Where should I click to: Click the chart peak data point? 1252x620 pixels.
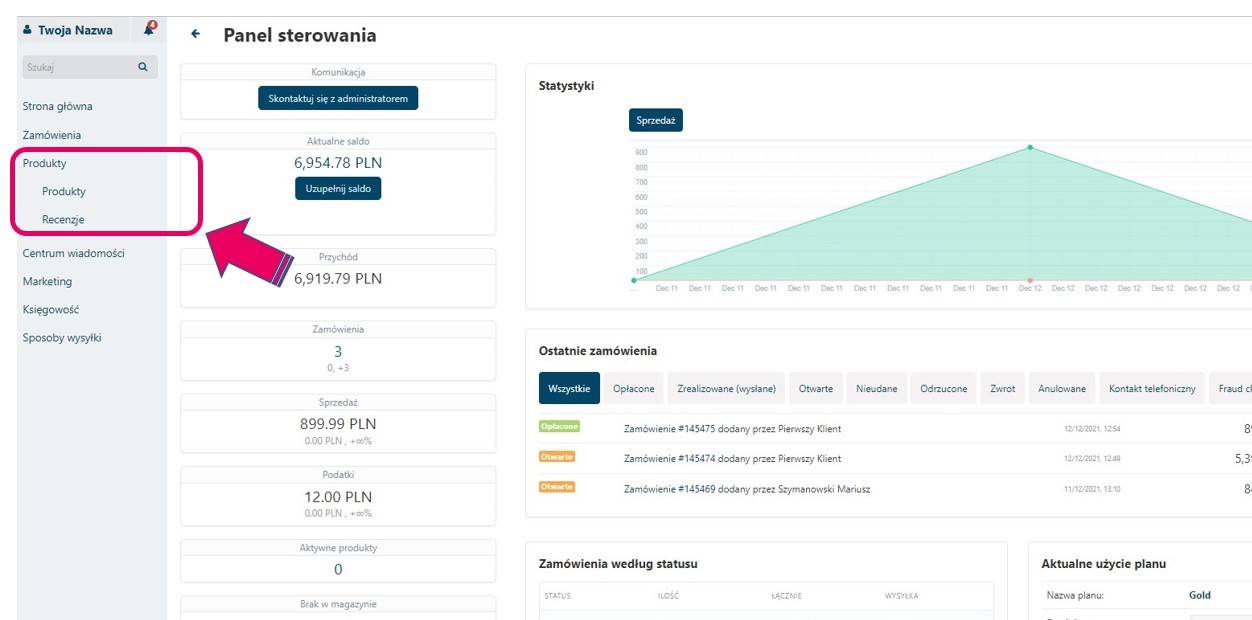pyautogui.click(x=1030, y=148)
